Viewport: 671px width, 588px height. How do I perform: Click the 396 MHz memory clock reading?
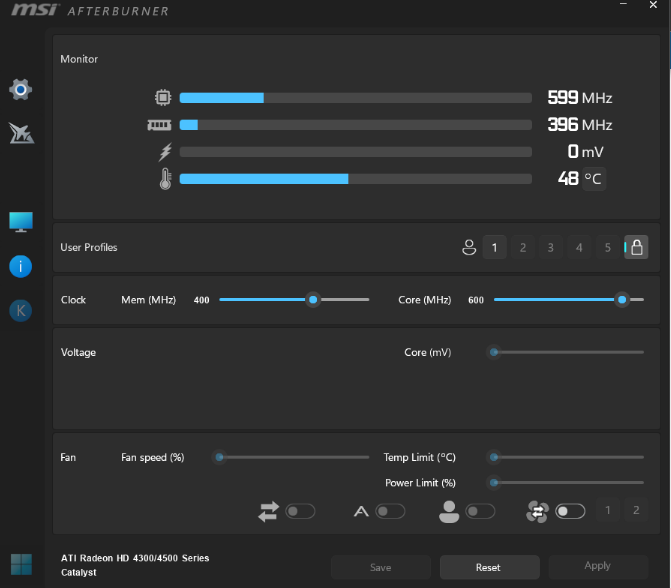coord(580,125)
